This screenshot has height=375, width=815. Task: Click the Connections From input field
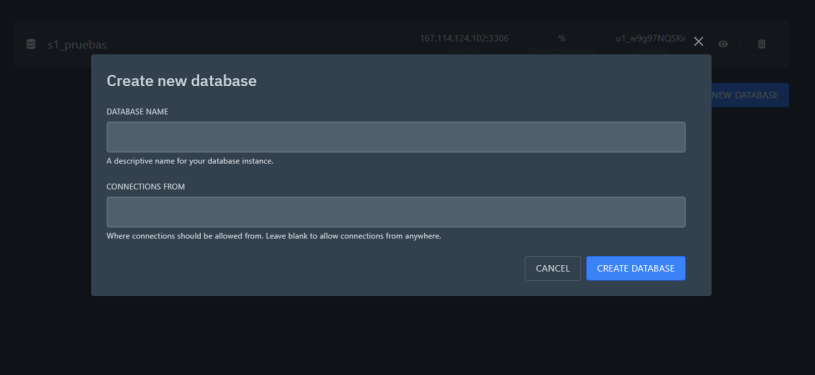(x=396, y=212)
